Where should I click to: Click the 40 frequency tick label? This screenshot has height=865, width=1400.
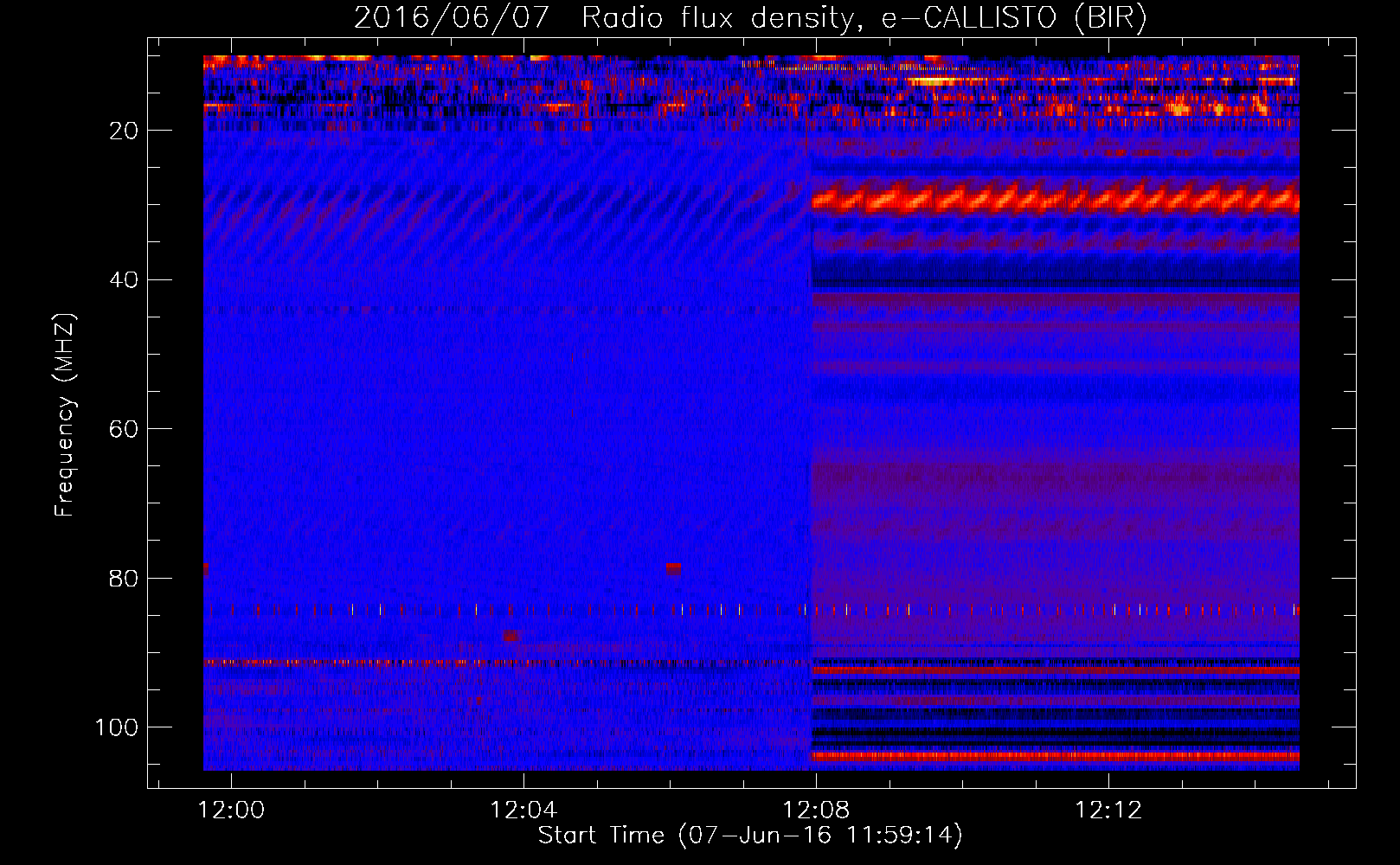pos(125,280)
